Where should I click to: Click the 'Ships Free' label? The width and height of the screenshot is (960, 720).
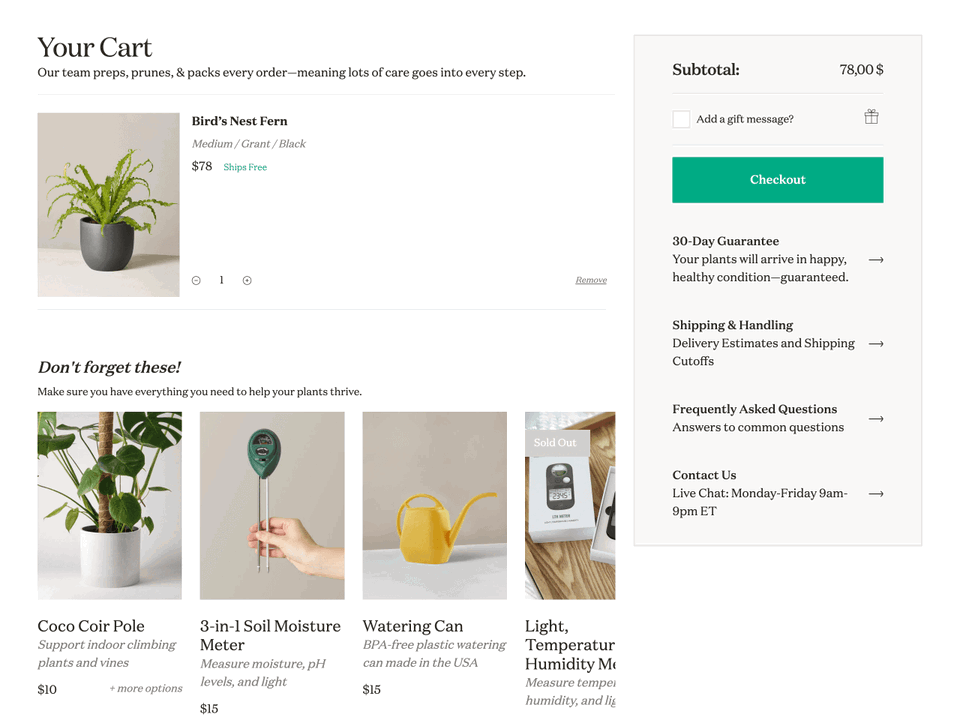click(245, 167)
